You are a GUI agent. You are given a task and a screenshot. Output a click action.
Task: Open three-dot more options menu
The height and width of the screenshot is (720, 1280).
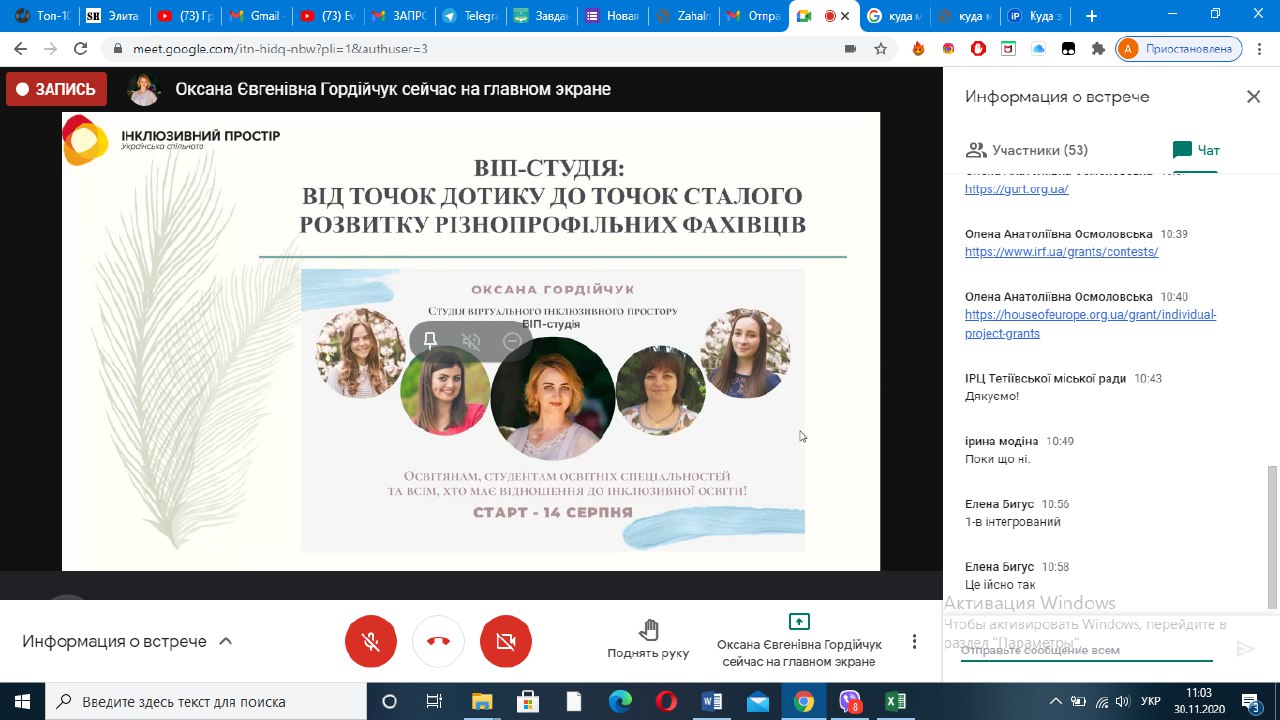(x=914, y=642)
